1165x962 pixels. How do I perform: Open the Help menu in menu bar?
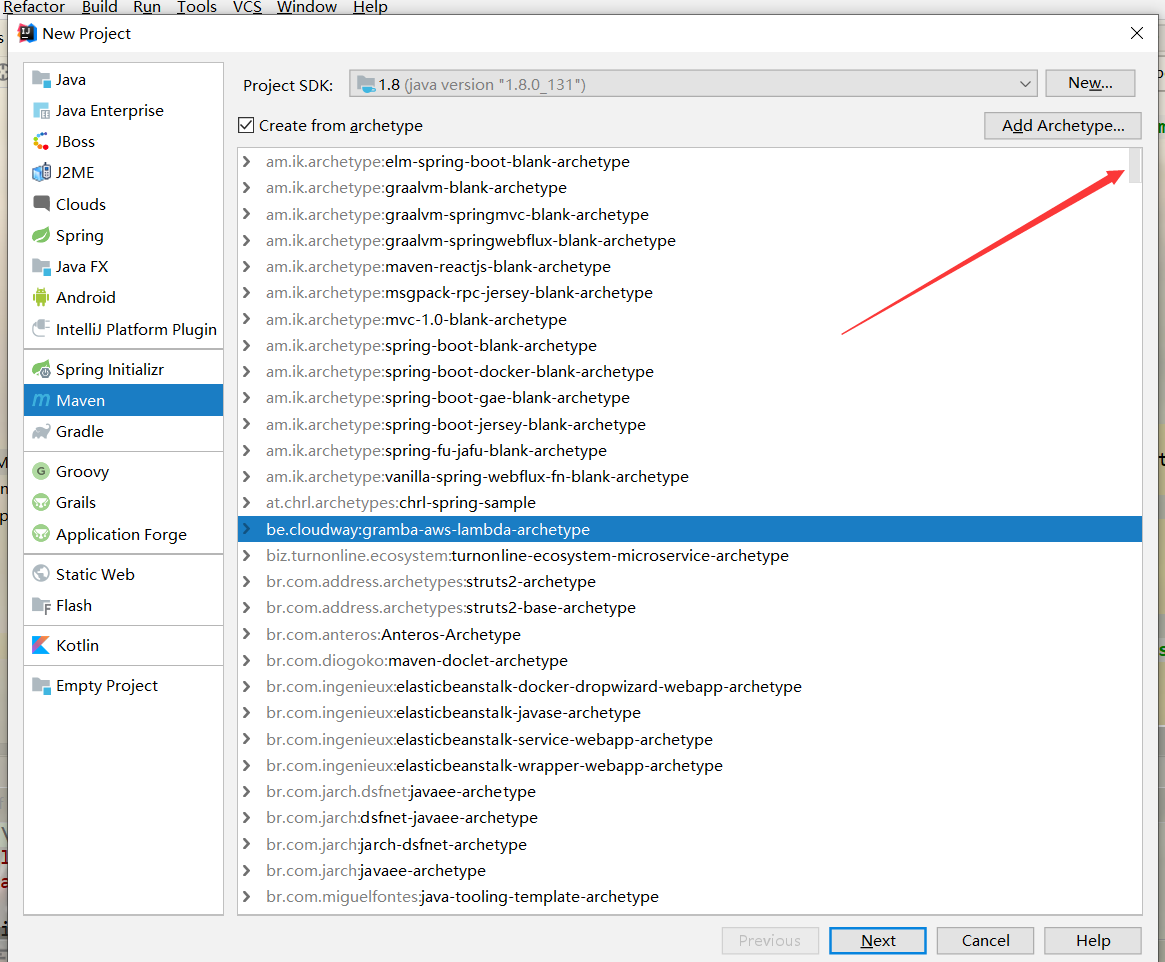tap(370, 7)
